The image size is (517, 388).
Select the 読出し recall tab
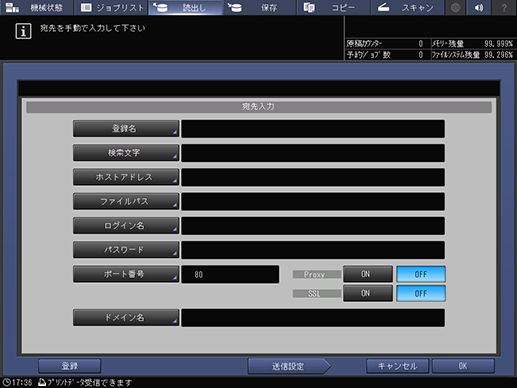coord(185,7)
